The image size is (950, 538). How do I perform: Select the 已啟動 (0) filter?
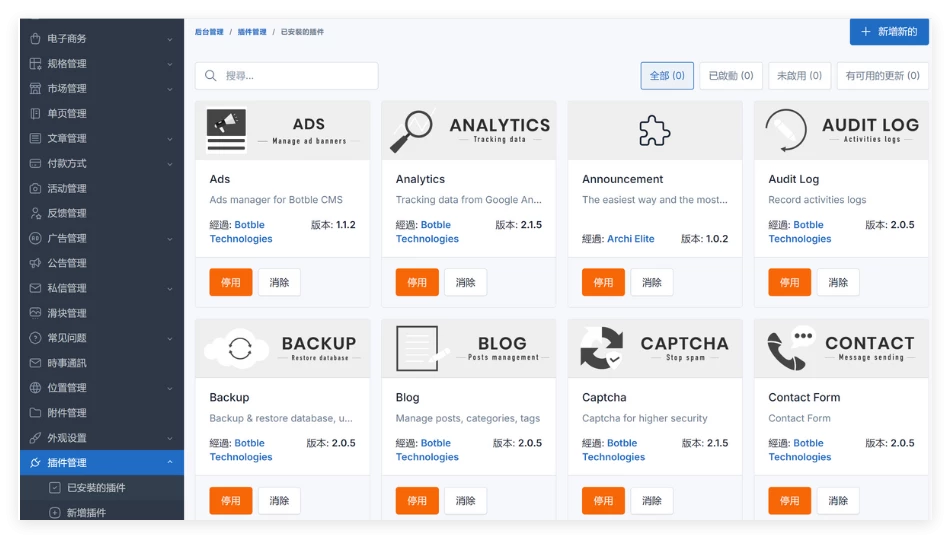pos(730,76)
